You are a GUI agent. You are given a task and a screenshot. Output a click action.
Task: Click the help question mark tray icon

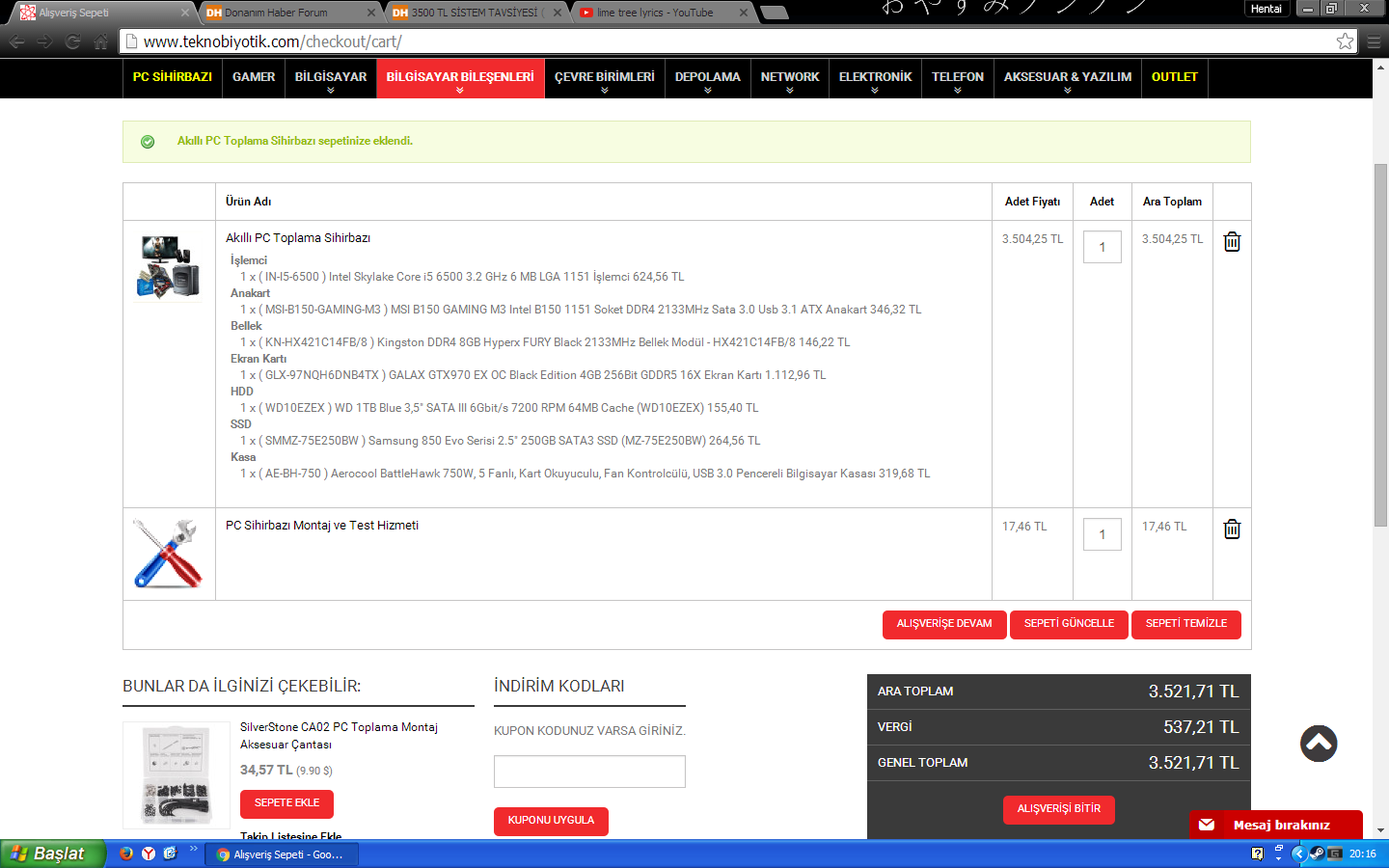coord(1257,854)
